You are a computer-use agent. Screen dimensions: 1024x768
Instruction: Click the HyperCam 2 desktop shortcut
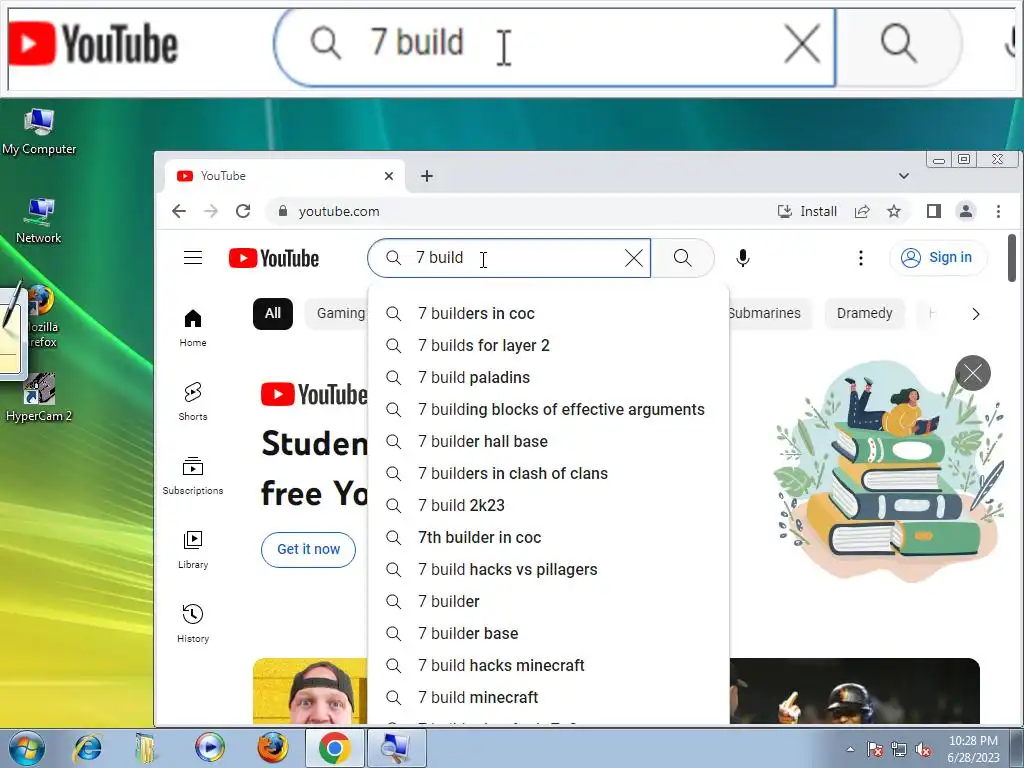[39, 398]
